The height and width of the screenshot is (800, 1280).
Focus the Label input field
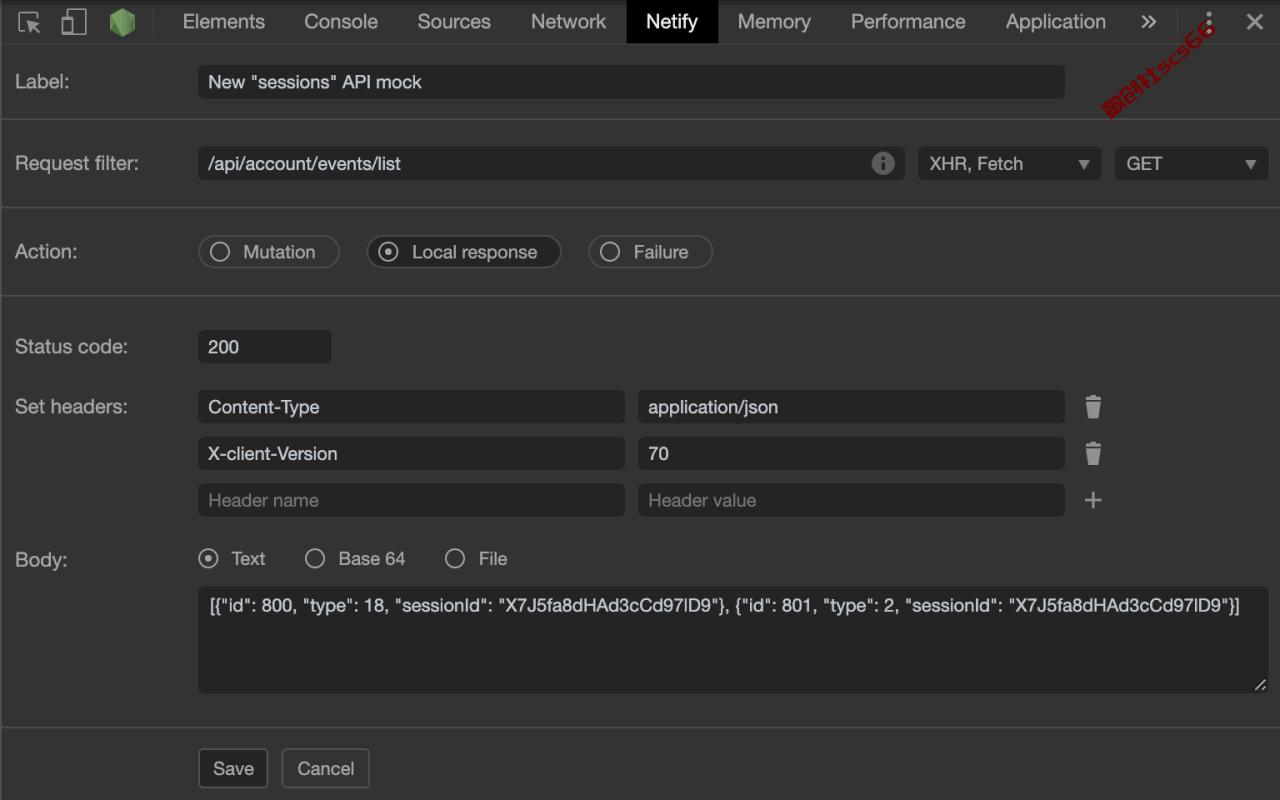631,82
